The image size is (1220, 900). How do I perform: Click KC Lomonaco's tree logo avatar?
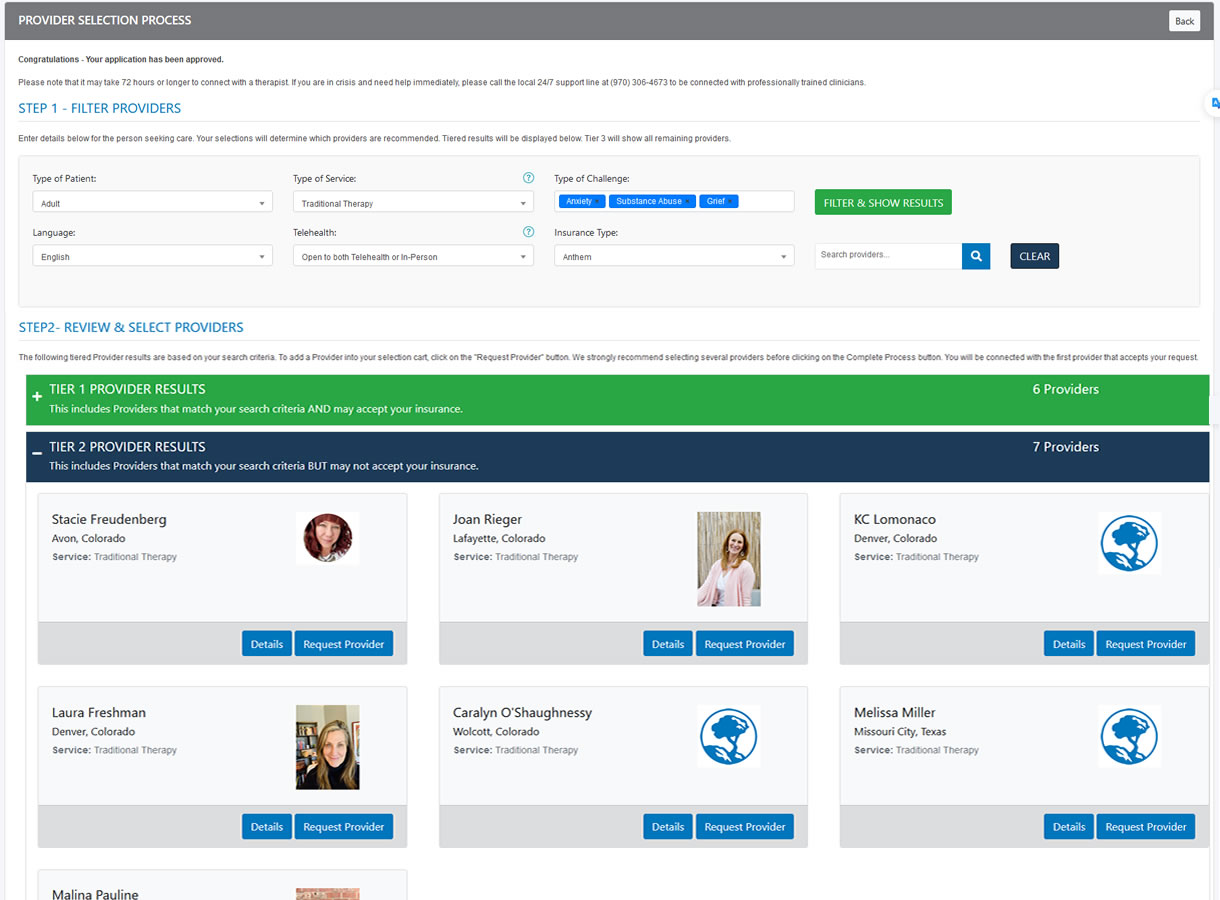coord(1129,543)
